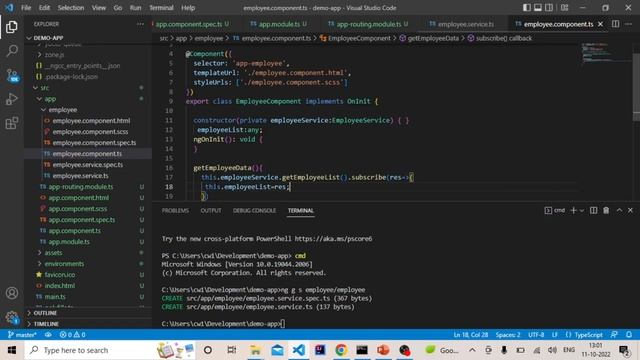Select the cmd terminal label

[555, 210]
